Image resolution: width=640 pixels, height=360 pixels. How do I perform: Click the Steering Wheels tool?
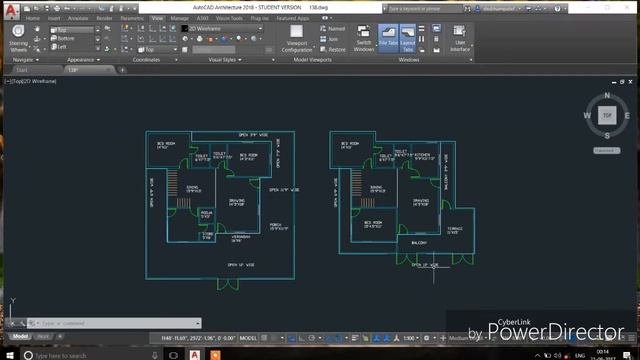point(18,38)
